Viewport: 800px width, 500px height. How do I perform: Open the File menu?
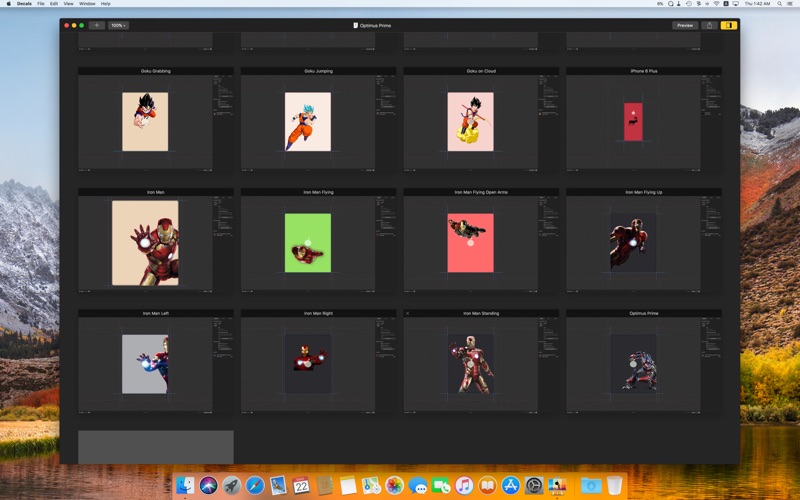pos(41,4)
